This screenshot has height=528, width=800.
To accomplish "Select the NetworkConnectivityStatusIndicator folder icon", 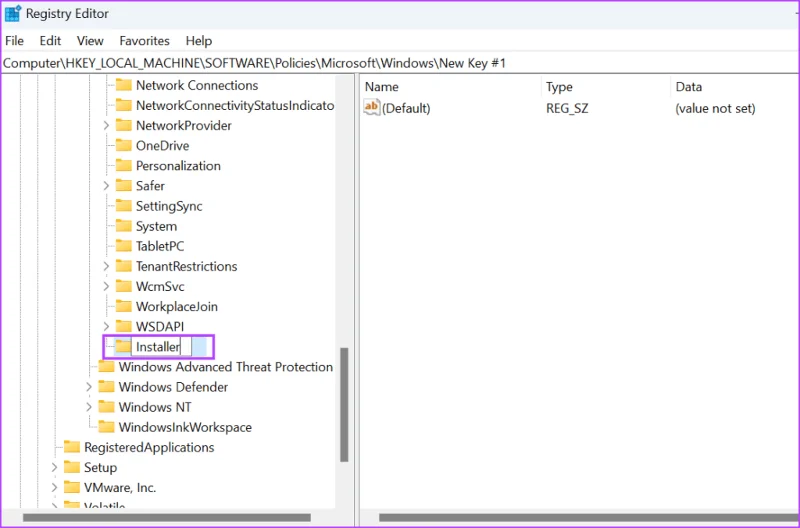I will point(123,105).
